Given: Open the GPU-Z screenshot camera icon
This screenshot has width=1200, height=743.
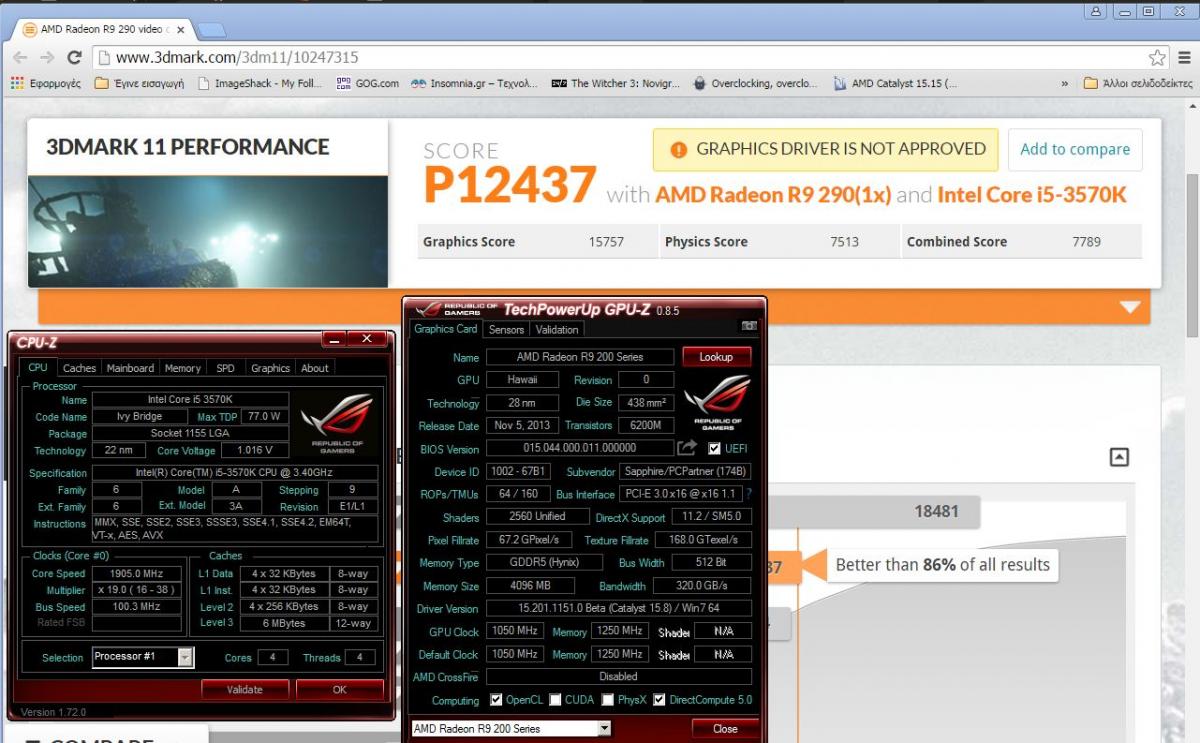Looking at the screenshot, I should click(748, 326).
